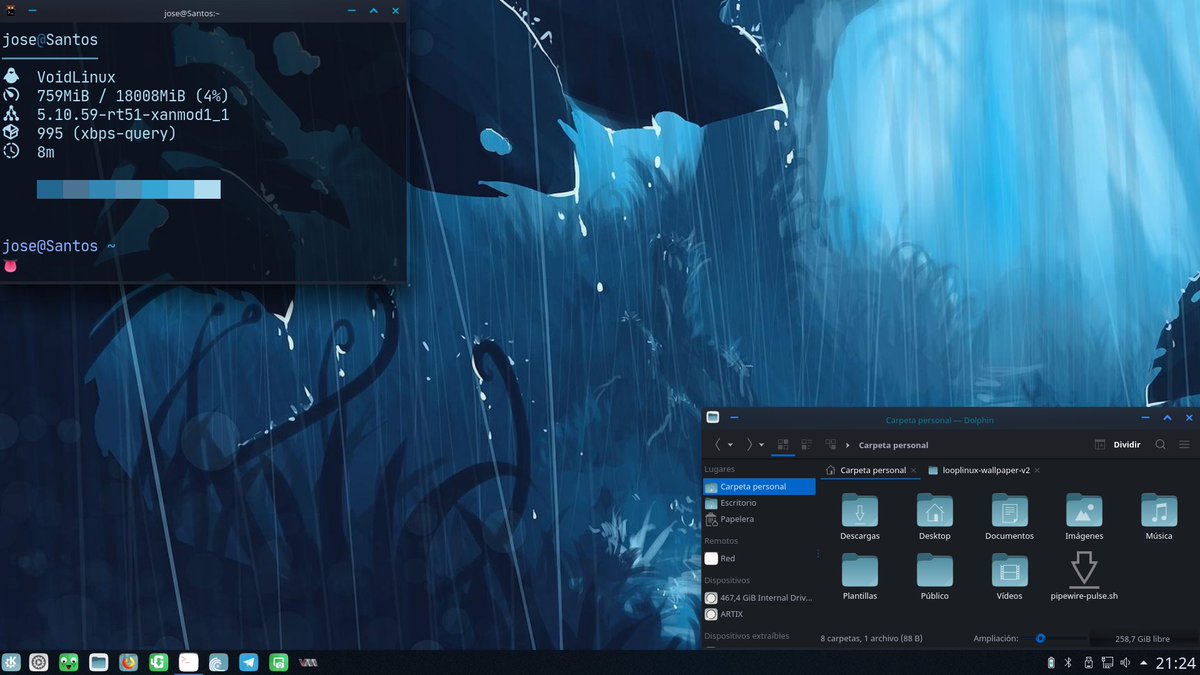Check battery status icon in system tray
The width and height of the screenshot is (1200, 675).
(x=1051, y=662)
